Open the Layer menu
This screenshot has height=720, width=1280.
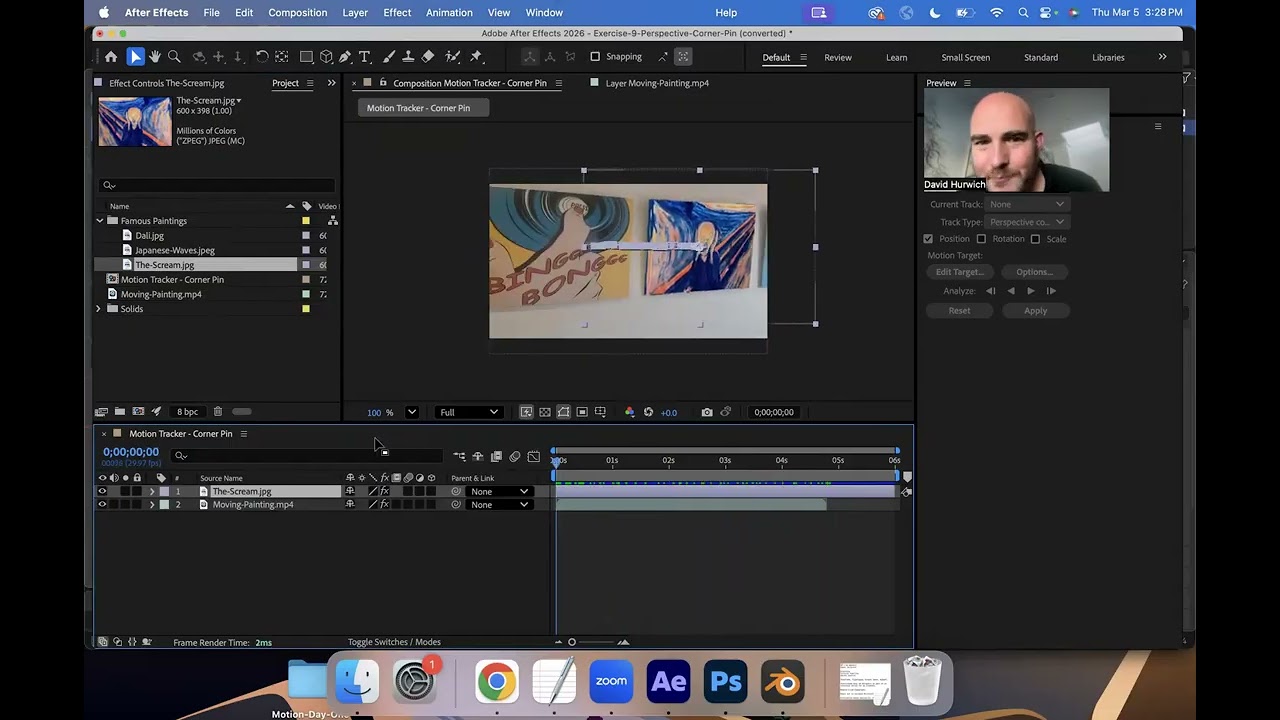(x=355, y=12)
